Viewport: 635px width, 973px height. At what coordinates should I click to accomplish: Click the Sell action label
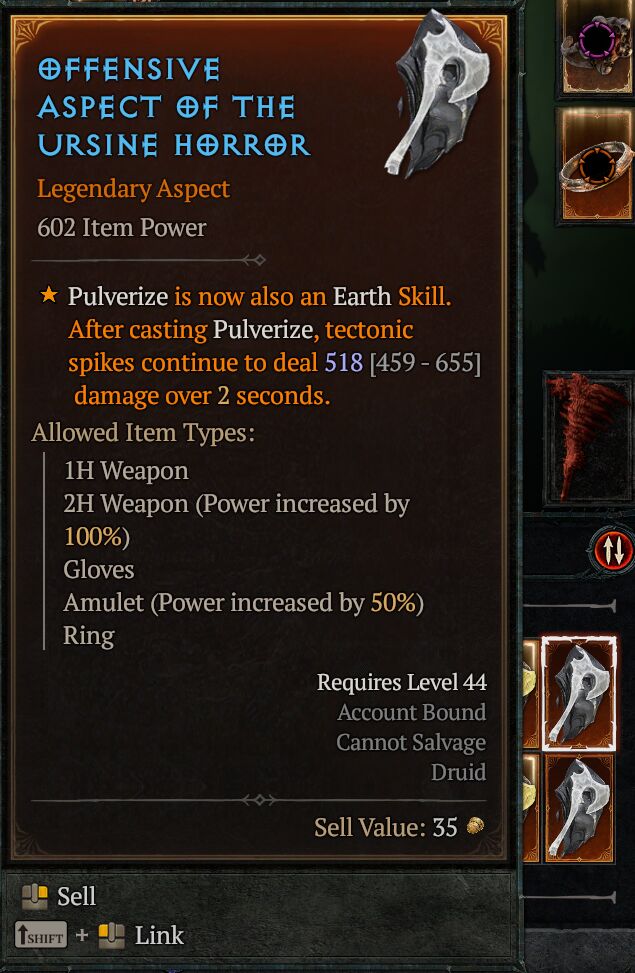pos(76,897)
